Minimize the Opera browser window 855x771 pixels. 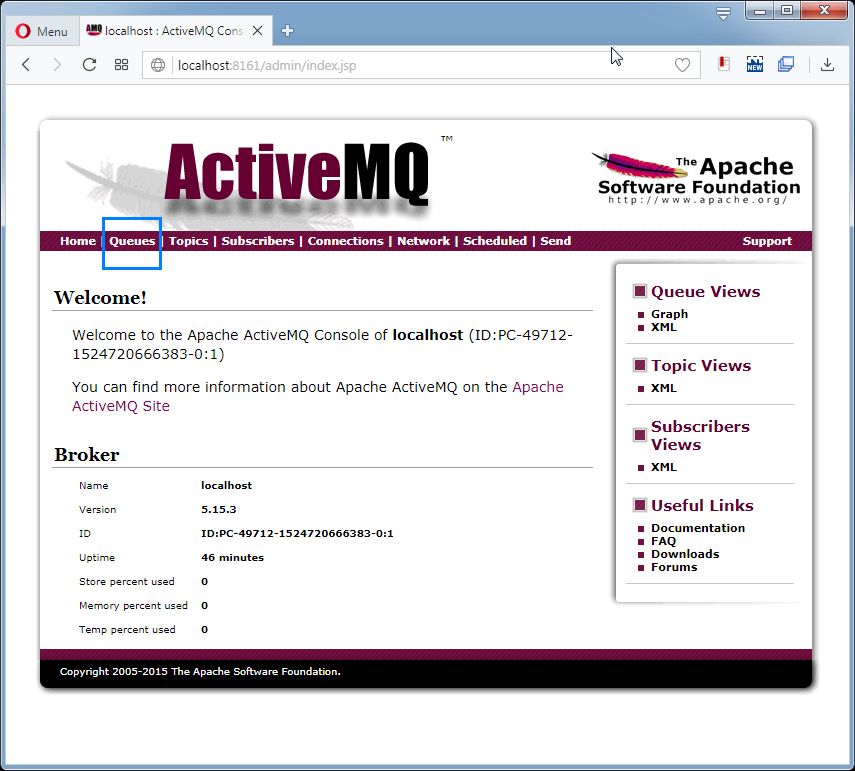760,10
